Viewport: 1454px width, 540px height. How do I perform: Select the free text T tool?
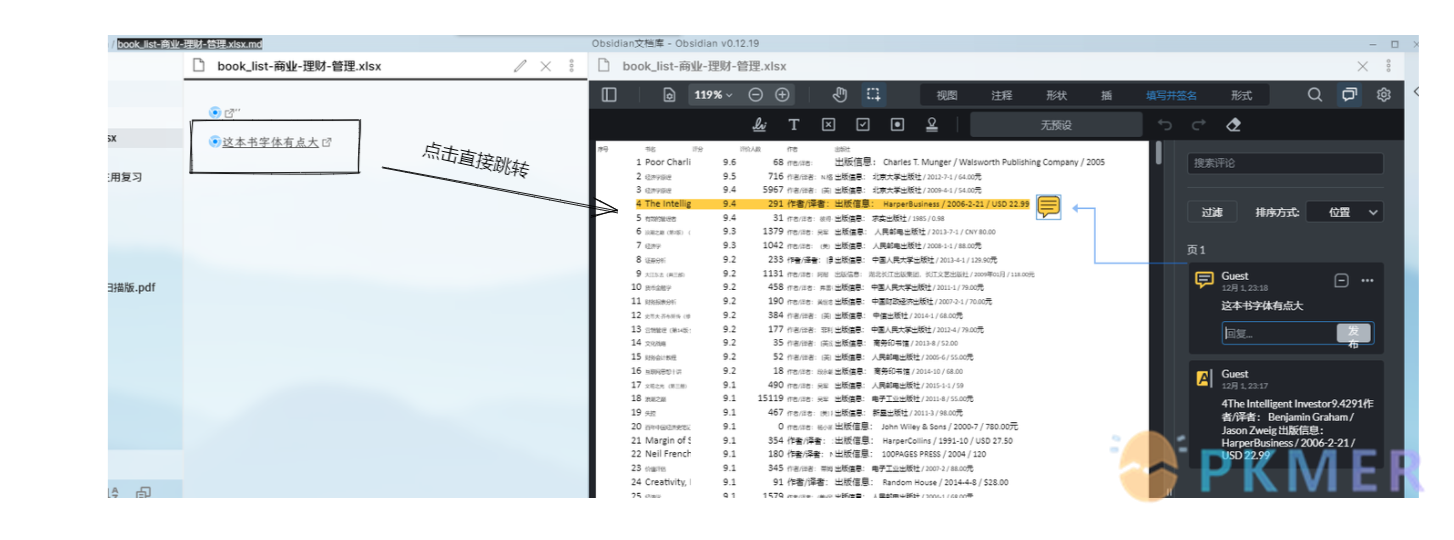coord(794,125)
